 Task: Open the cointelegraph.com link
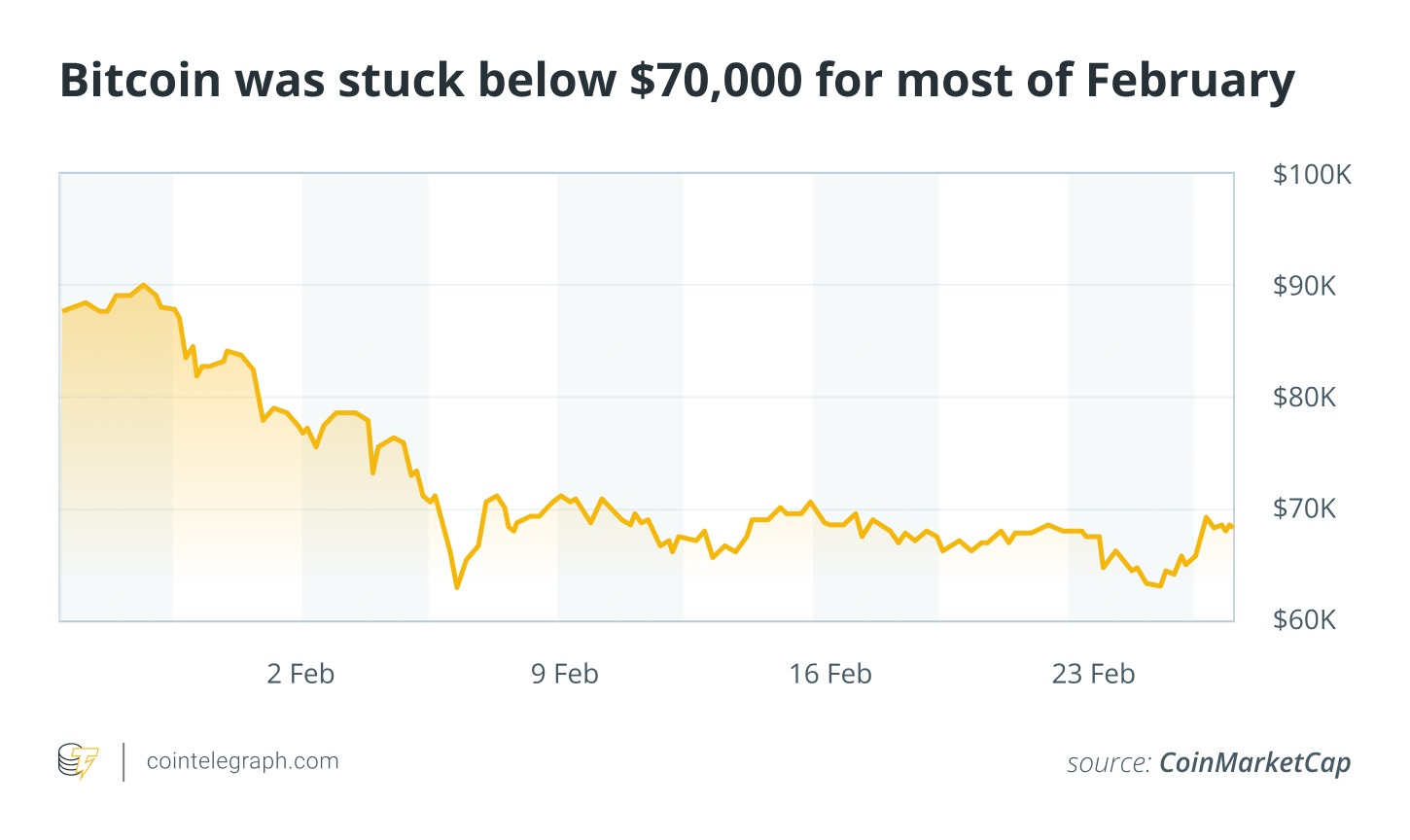click(242, 760)
